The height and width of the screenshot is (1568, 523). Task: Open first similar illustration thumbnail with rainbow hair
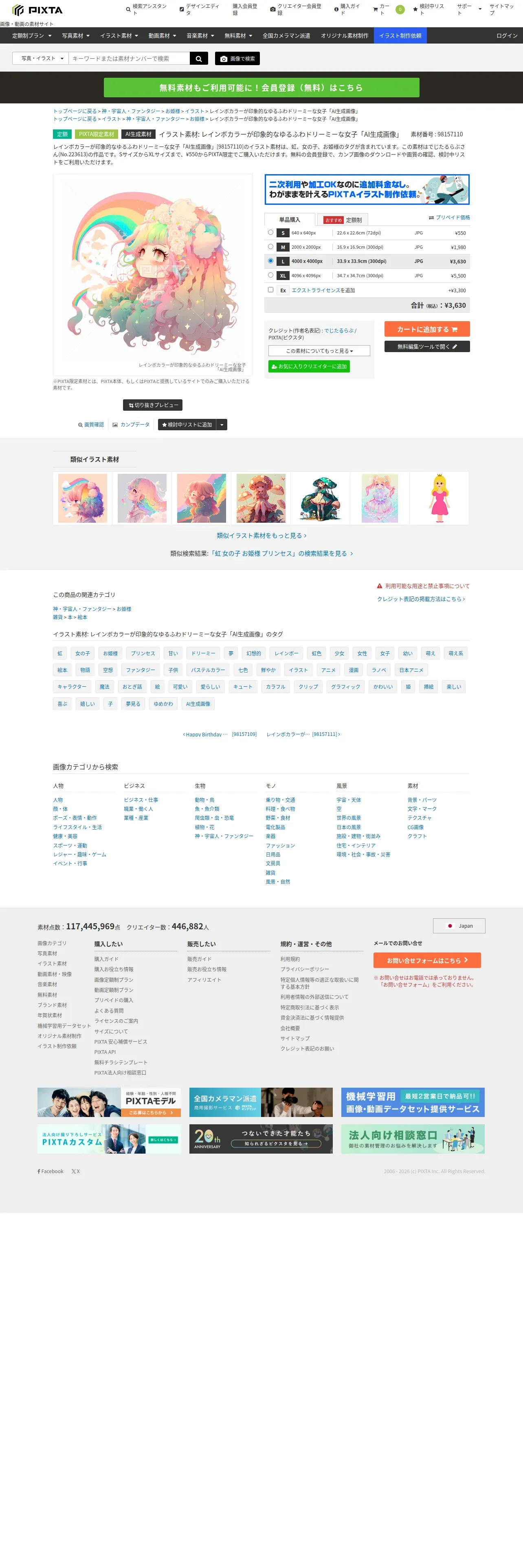[82, 498]
